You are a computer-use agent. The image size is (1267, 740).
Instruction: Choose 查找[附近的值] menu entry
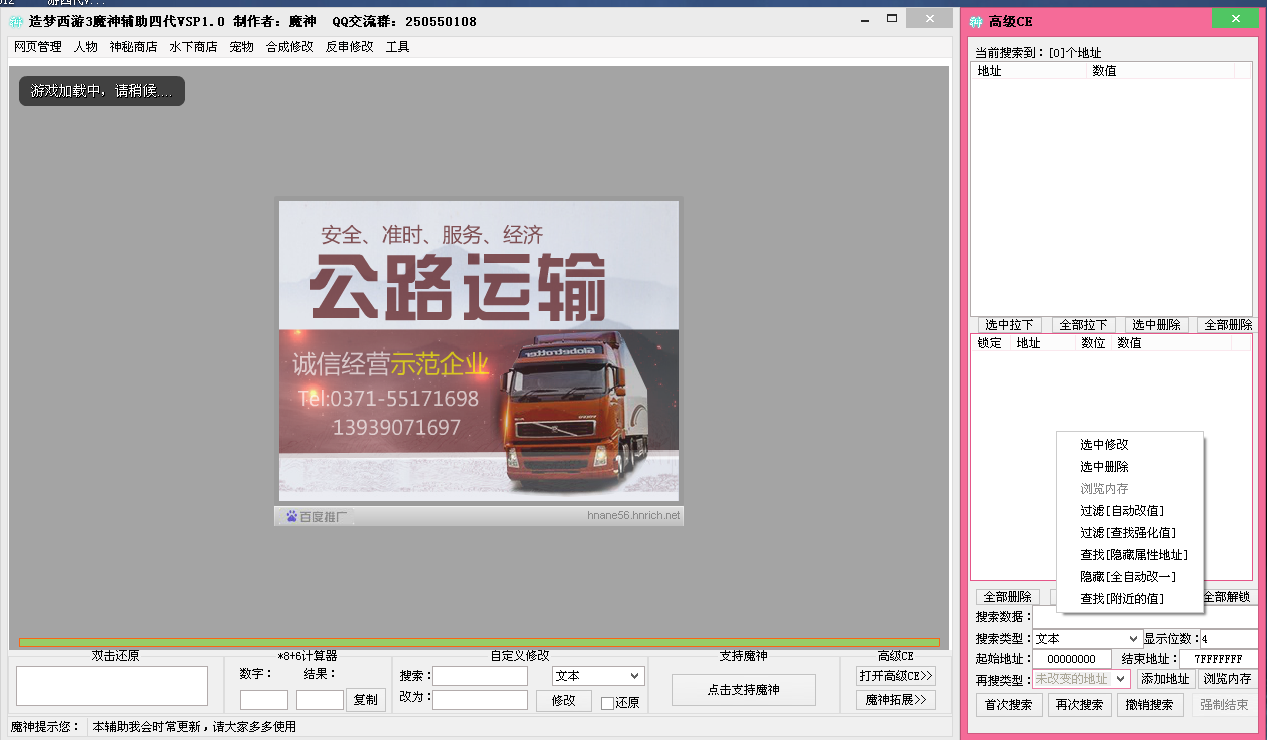(x=1130, y=599)
